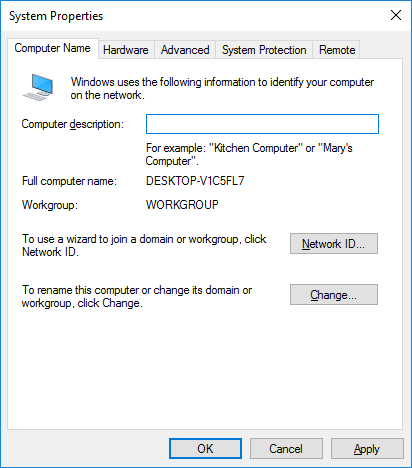The height and width of the screenshot is (468, 412).
Task: Click the 'To rename this computer' text
Action: click(137, 297)
